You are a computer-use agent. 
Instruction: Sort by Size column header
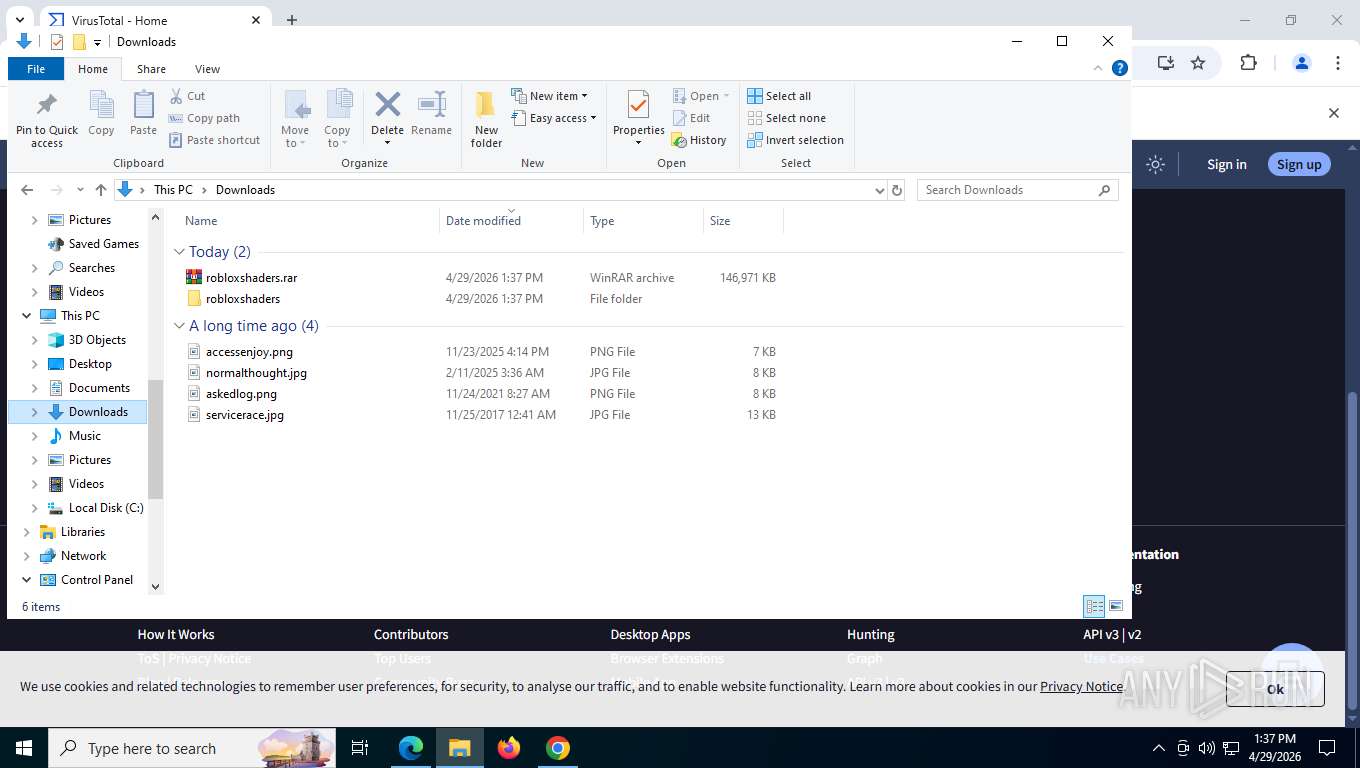click(743, 221)
